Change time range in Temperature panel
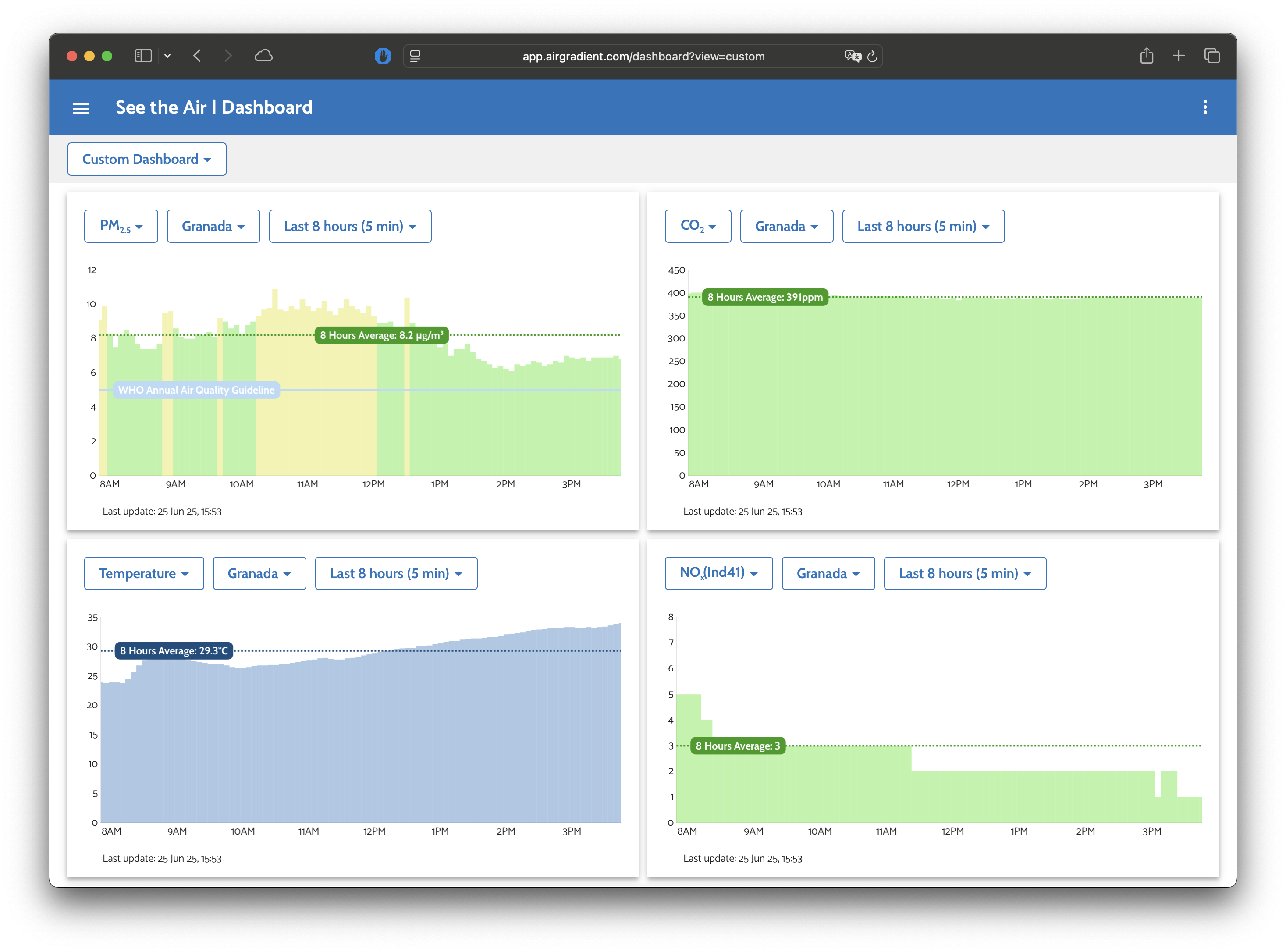The height and width of the screenshot is (952, 1286). (396, 573)
